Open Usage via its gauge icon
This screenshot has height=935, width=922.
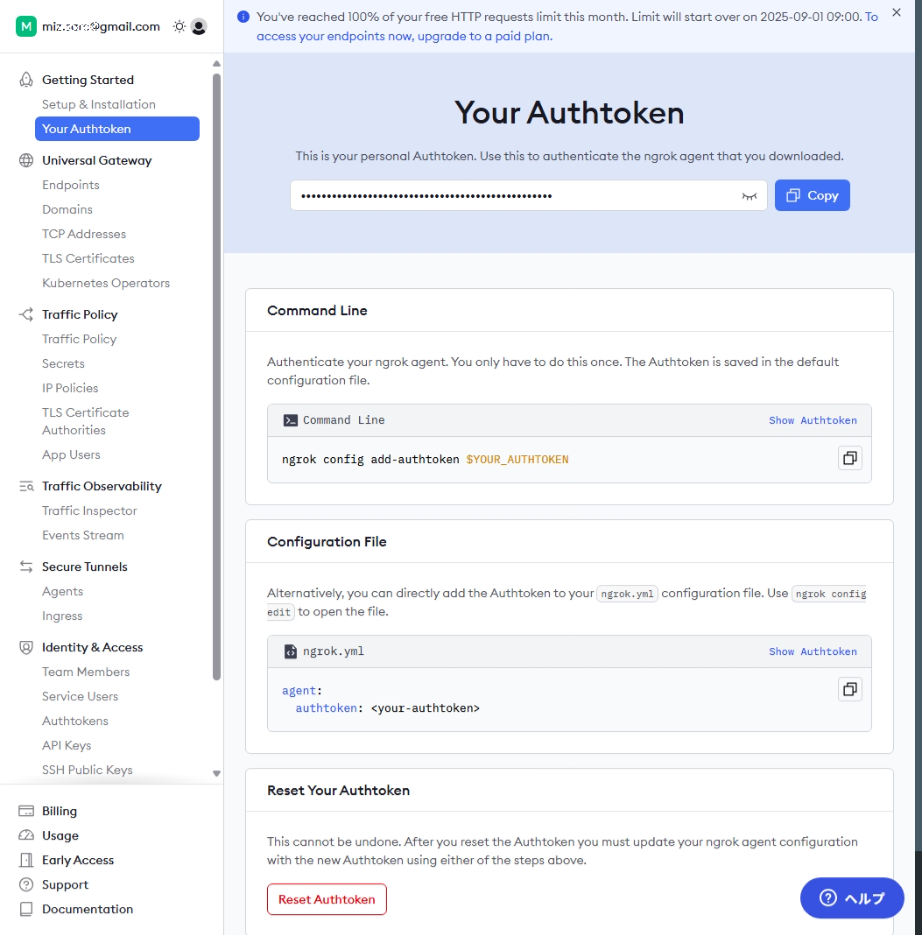click(27, 836)
